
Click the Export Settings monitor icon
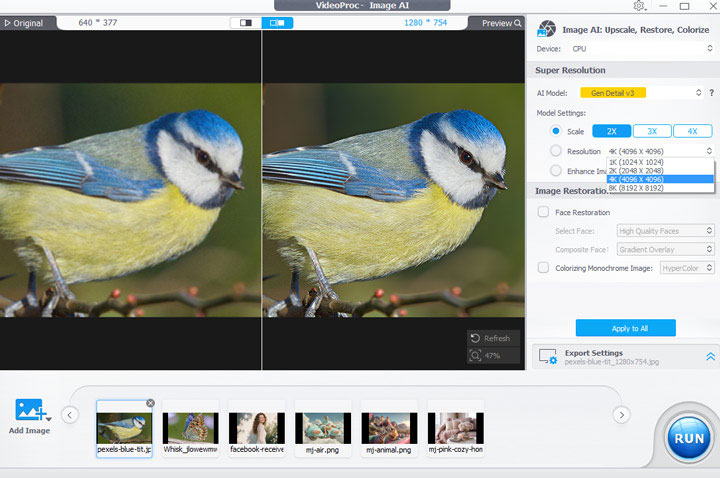[x=546, y=357]
